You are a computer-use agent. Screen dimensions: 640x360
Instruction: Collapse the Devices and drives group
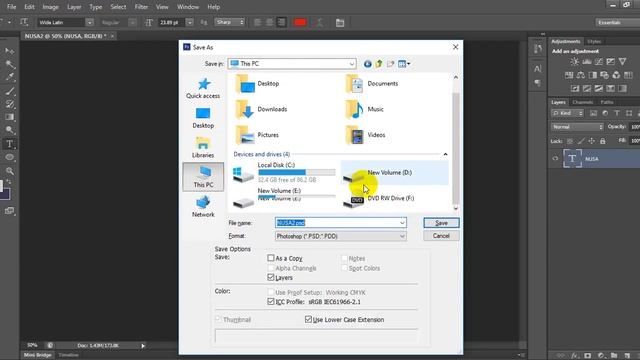(x=445, y=154)
